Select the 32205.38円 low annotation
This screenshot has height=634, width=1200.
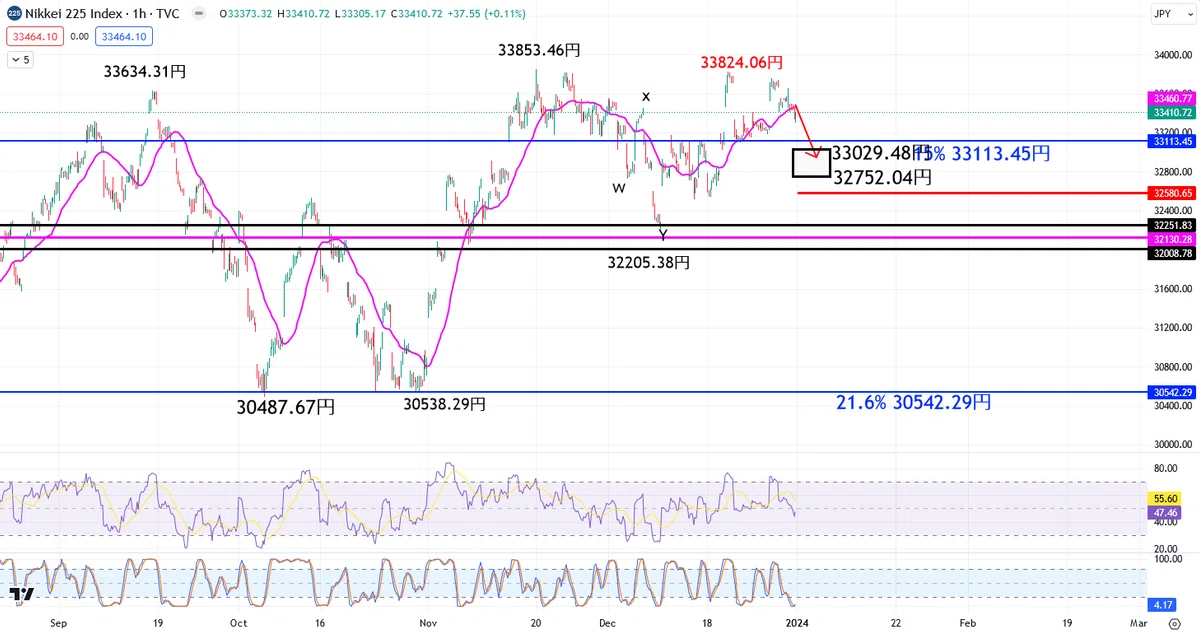(x=649, y=263)
